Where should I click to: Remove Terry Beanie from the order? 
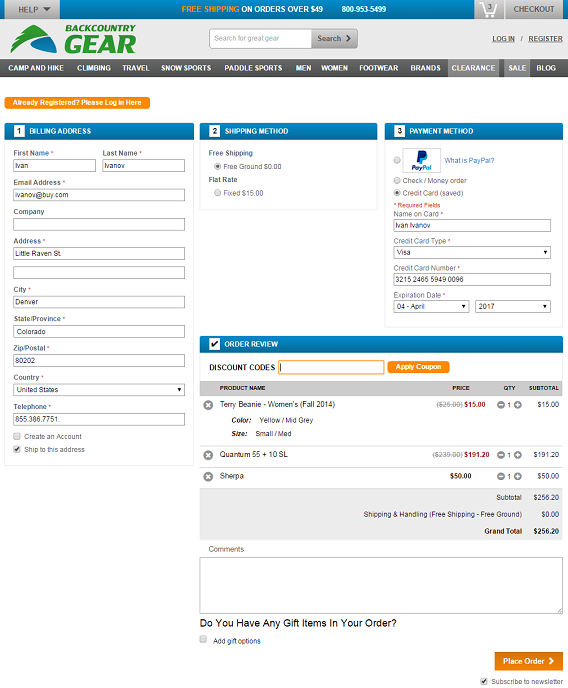[x=208, y=405]
